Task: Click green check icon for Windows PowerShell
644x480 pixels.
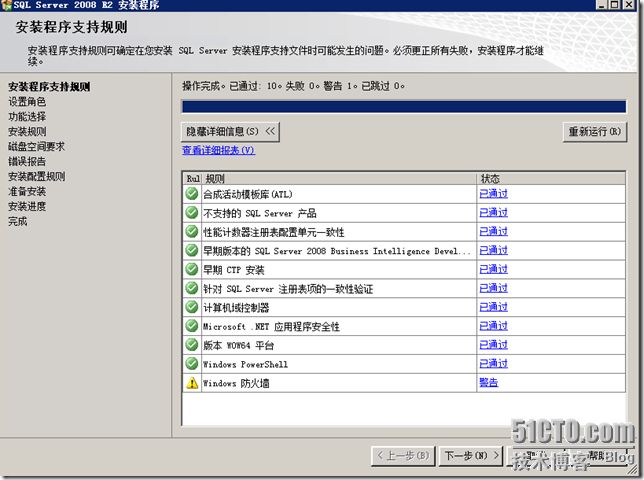Action: click(x=191, y=363)
